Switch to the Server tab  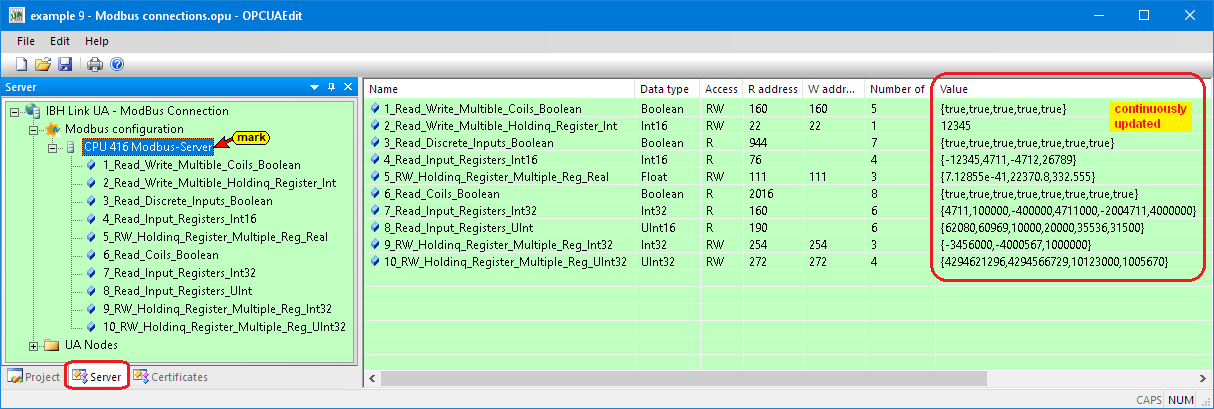[x=97, y=377]
